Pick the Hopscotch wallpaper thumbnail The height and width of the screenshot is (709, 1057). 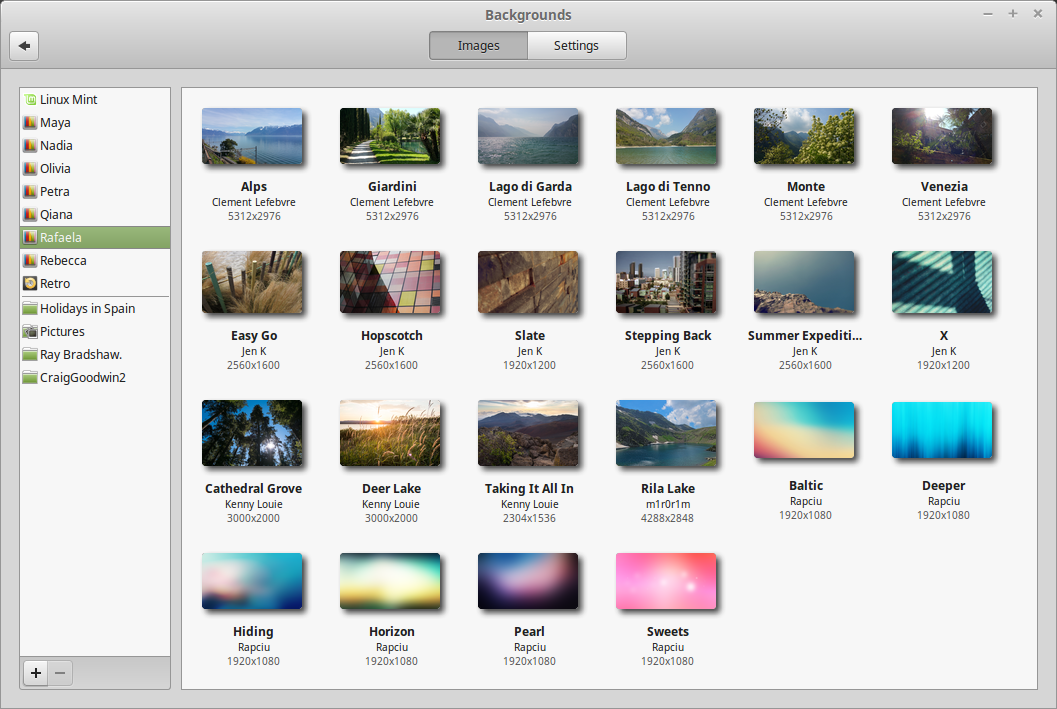[390, 282]
